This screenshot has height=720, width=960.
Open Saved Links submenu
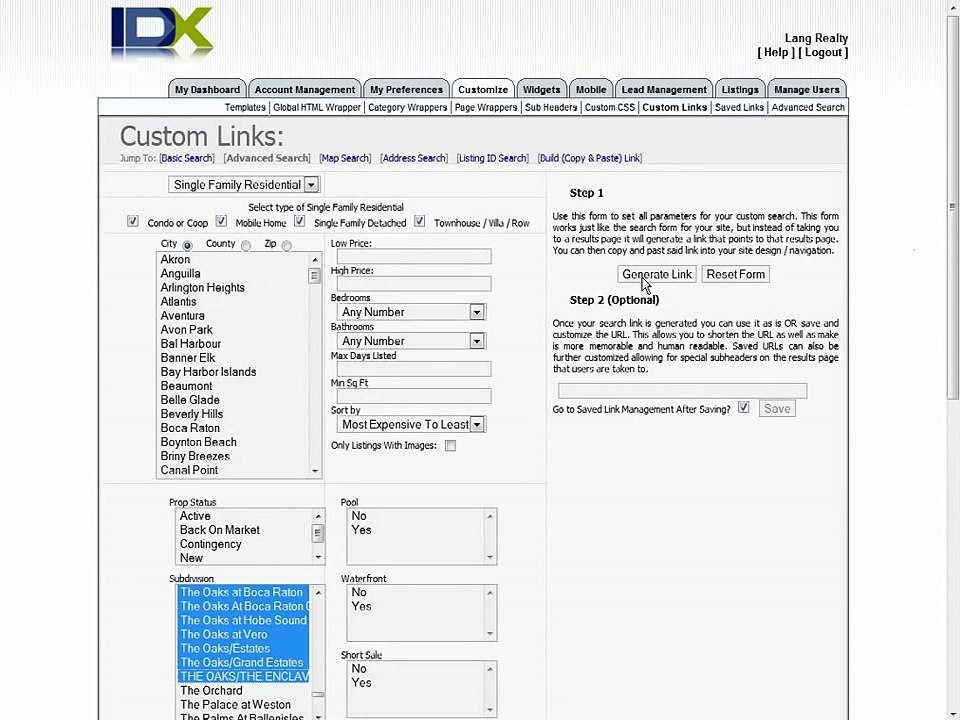point(740,107)
